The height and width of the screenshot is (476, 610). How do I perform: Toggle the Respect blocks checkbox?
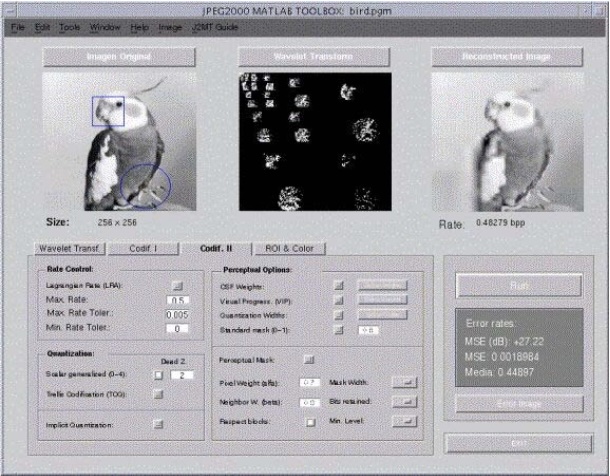[310, 422]
